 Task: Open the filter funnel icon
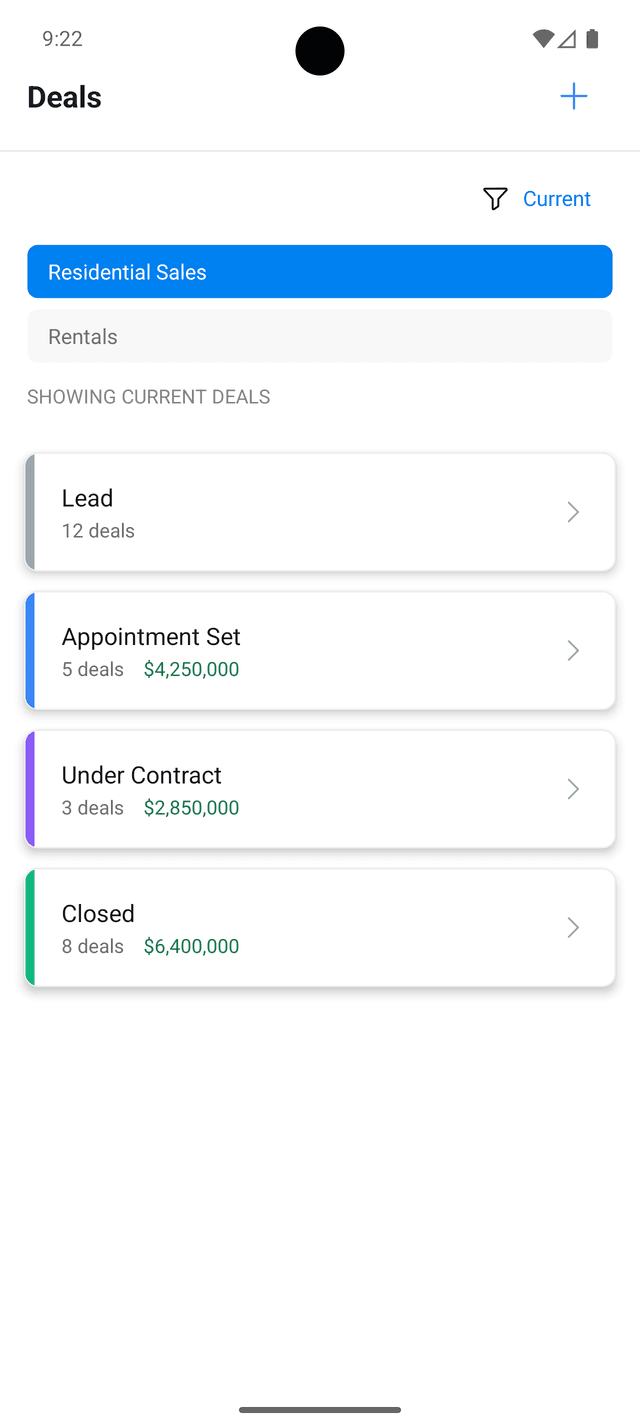[494, 198]
